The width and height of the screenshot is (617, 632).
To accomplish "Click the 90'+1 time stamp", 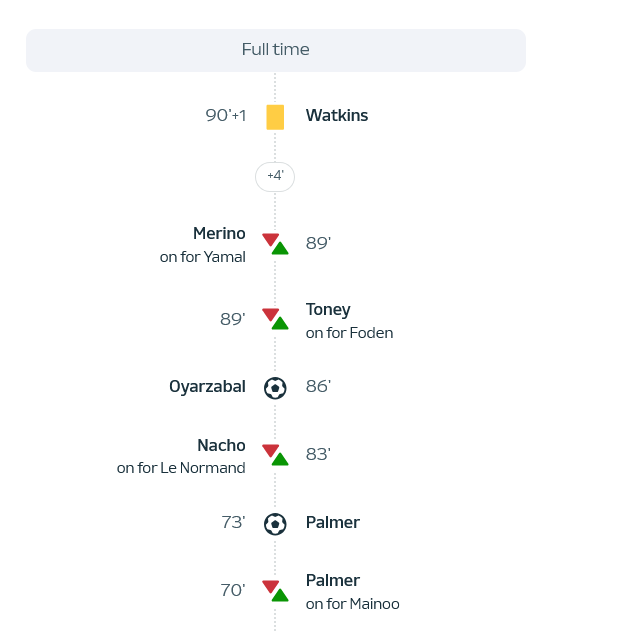I will (226, 115).
